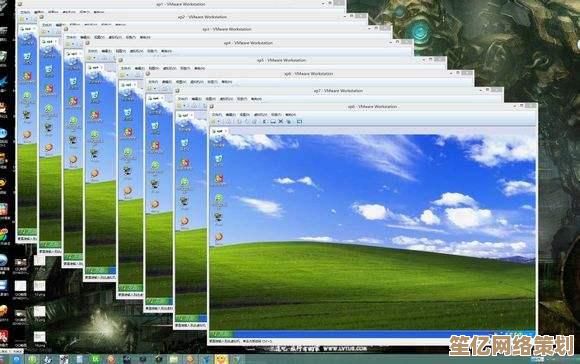Click the yellow face icon in host taskbar
The height and width of the screenshot is (364, 580).
pos(221,359)
